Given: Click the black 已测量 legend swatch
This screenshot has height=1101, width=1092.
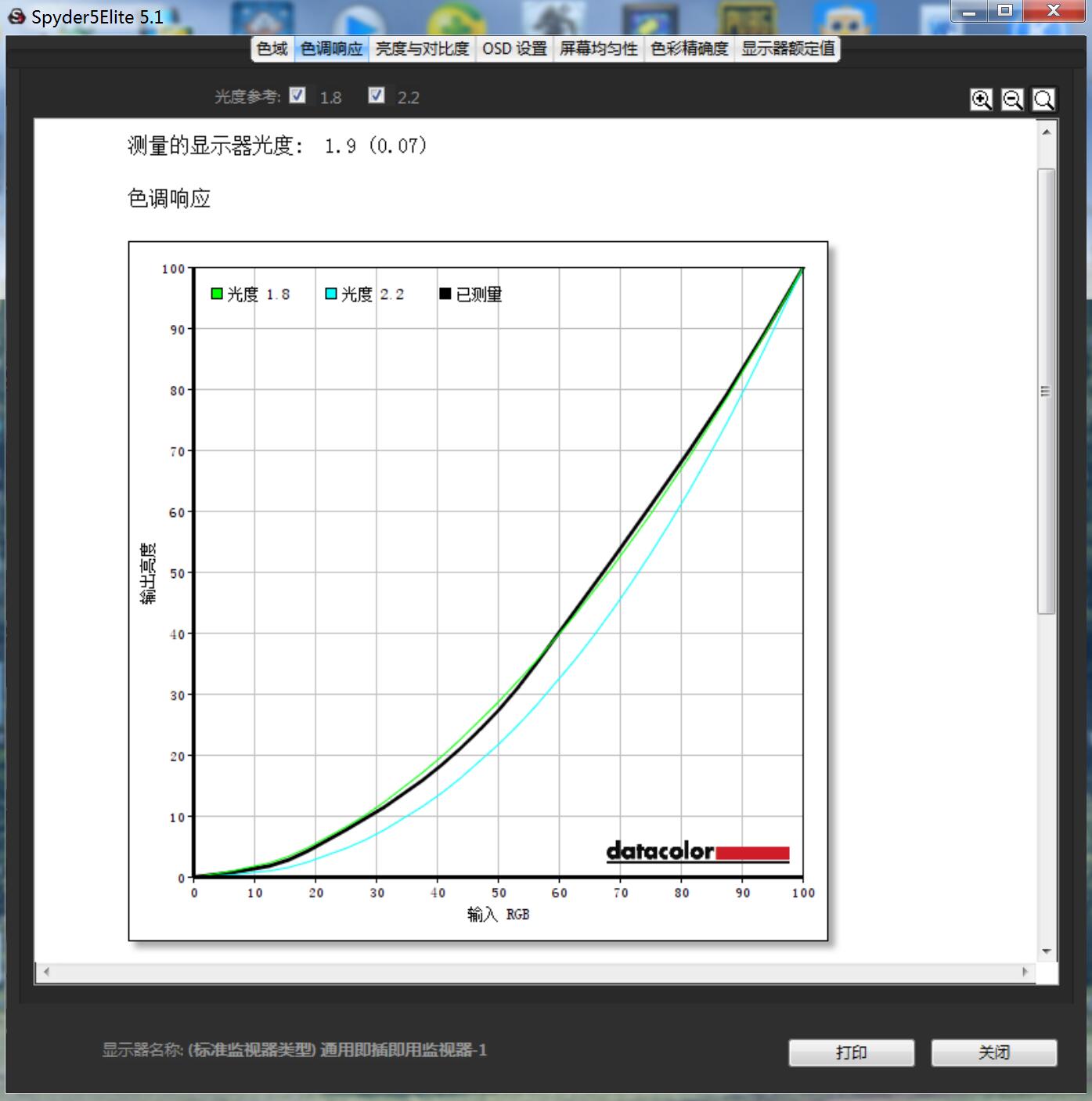Looking at the screenshot, I should point(445,294).
